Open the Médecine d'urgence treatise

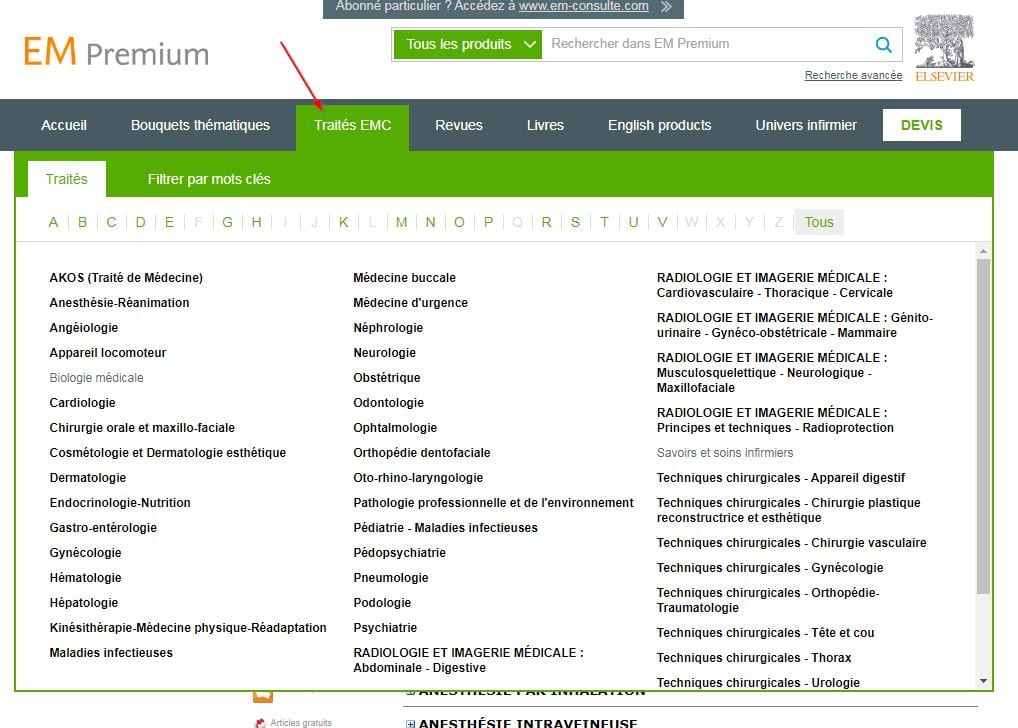tap(410, 303)
